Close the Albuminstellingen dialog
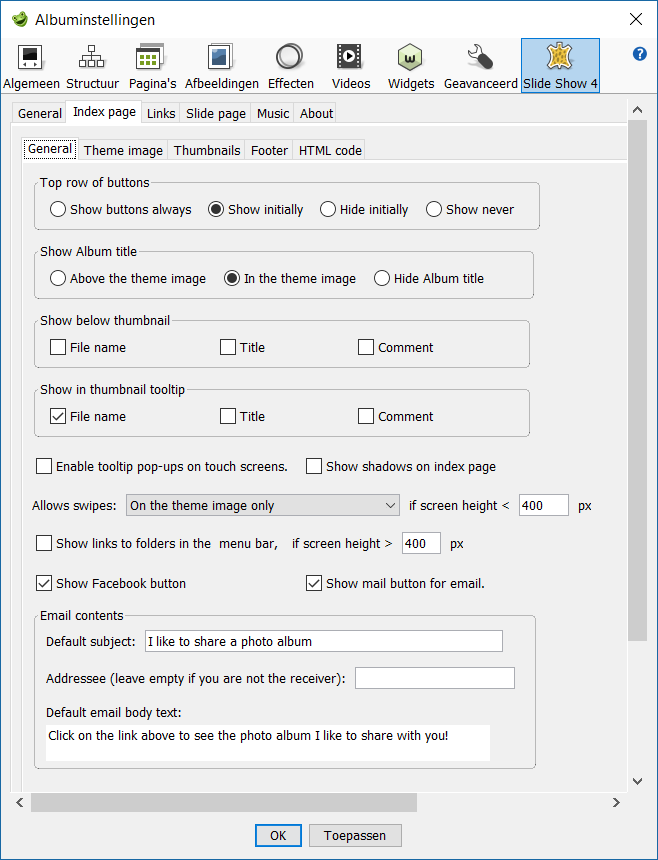The width and height of the screenshot is (658, 860). [636, 19]
